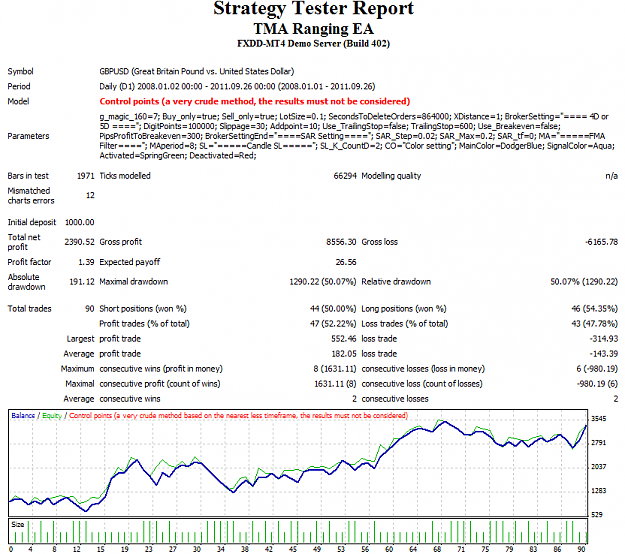The image size is (625, 554).
Task: Click the x-axis trade number '45'
Action: [293, 549]
